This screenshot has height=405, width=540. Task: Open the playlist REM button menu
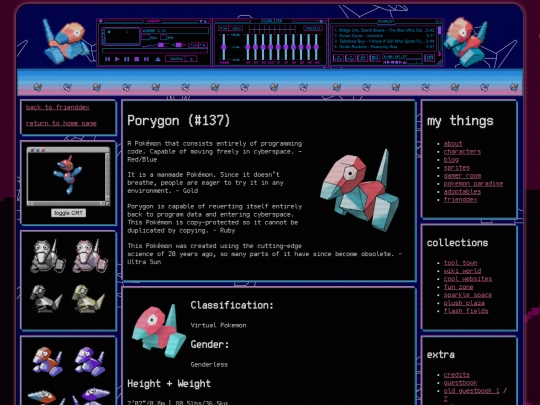tap(351, 58)
